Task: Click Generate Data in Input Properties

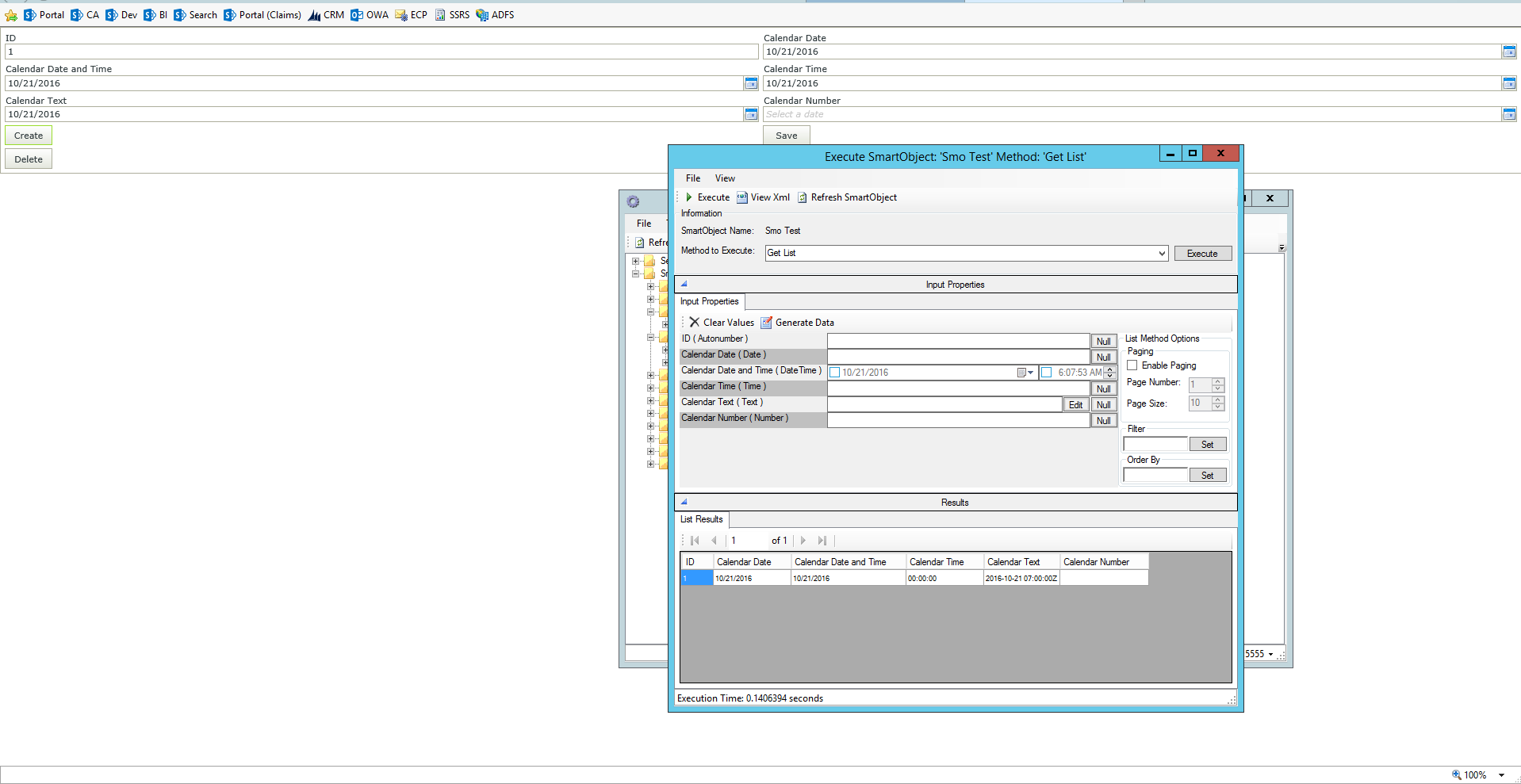Action: pos(798,323)
